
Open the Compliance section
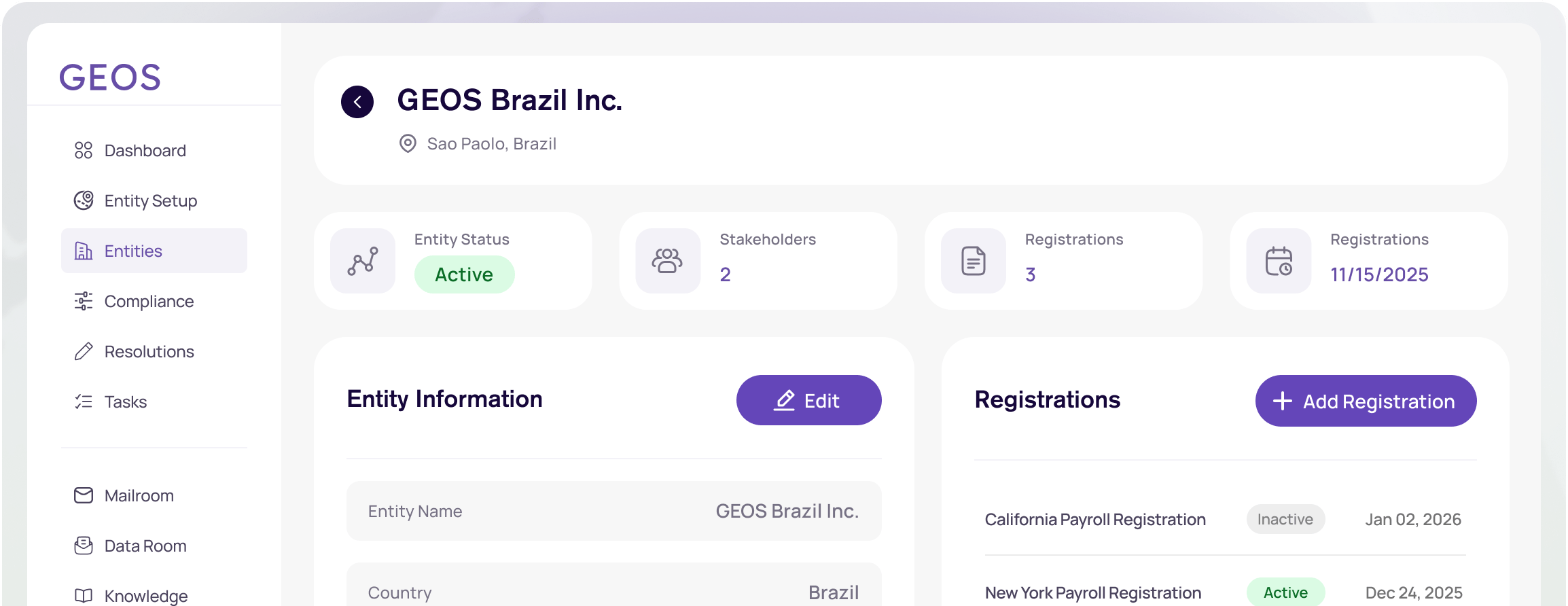pyautogui.click(x=149, y=301)
